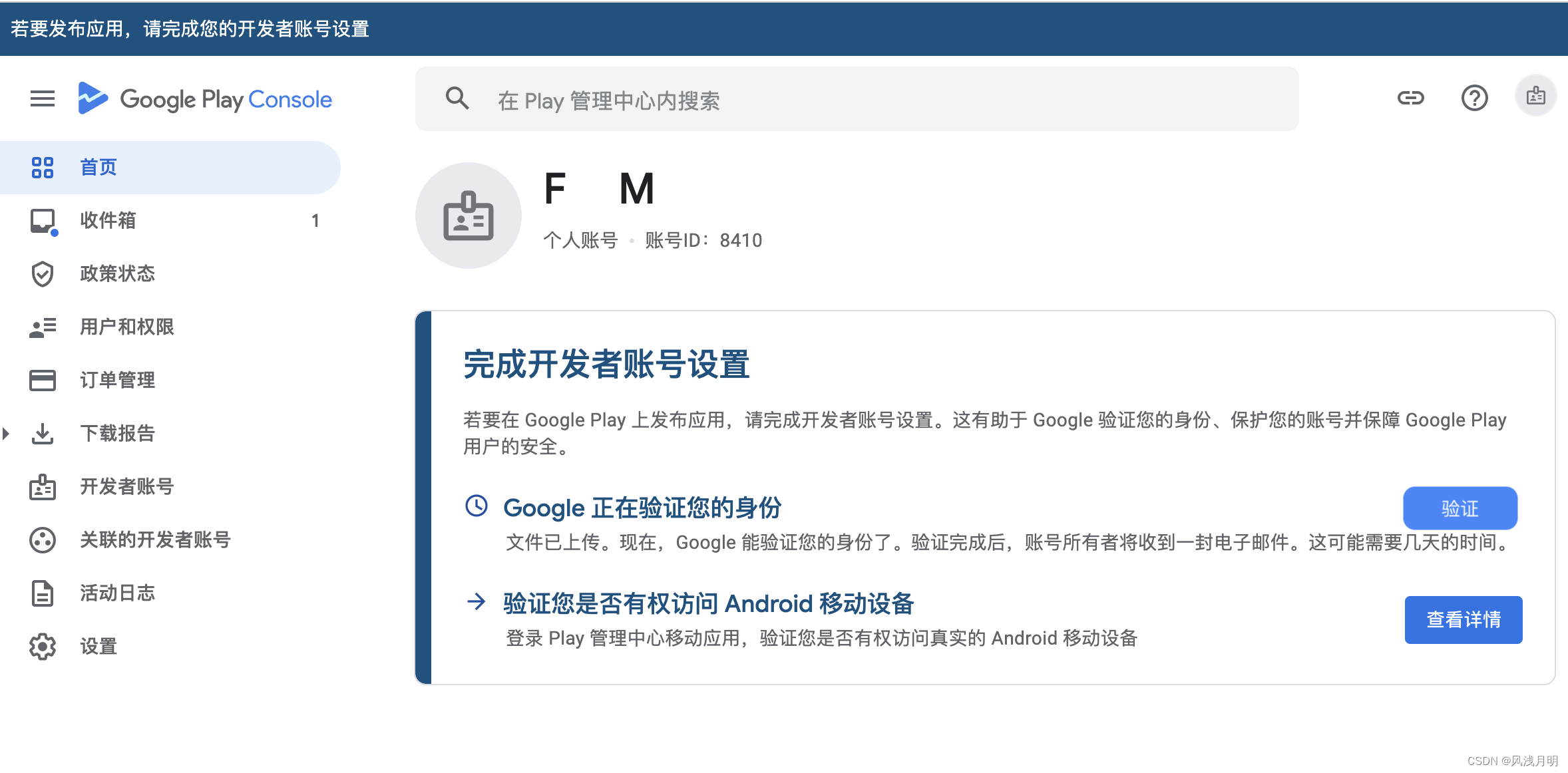This screenshot has width=1568, height=773.
Task: Click the copy link icon in header
Action: click(1410, 98)
